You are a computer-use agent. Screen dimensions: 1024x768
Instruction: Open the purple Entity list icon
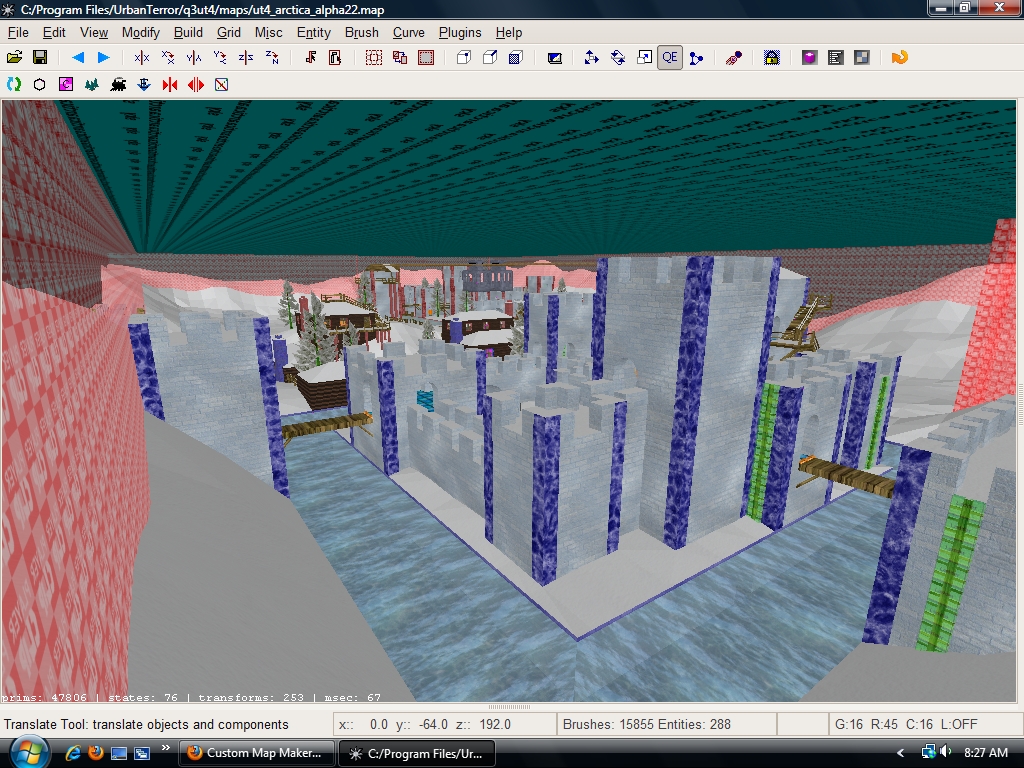(x=810, y=58)
